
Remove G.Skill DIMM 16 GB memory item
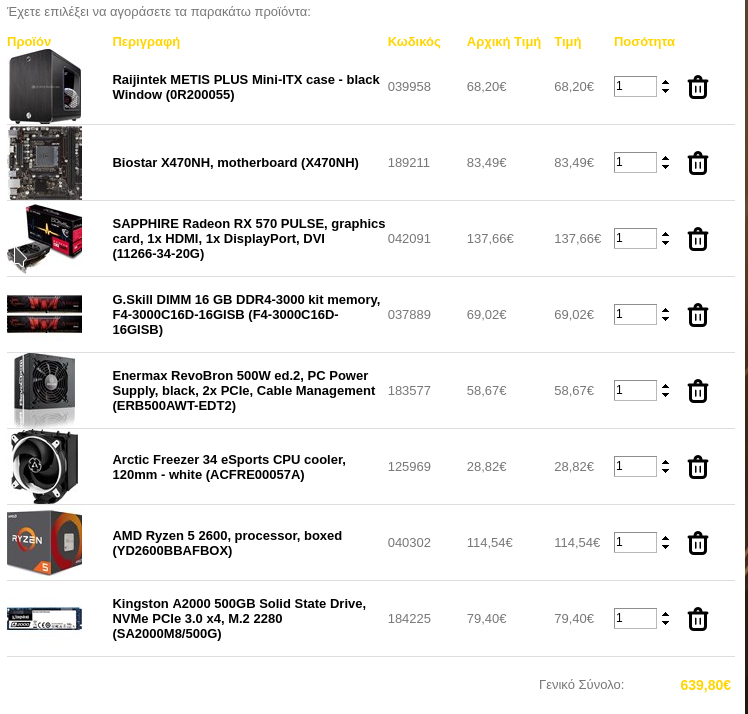pos(697,315)
